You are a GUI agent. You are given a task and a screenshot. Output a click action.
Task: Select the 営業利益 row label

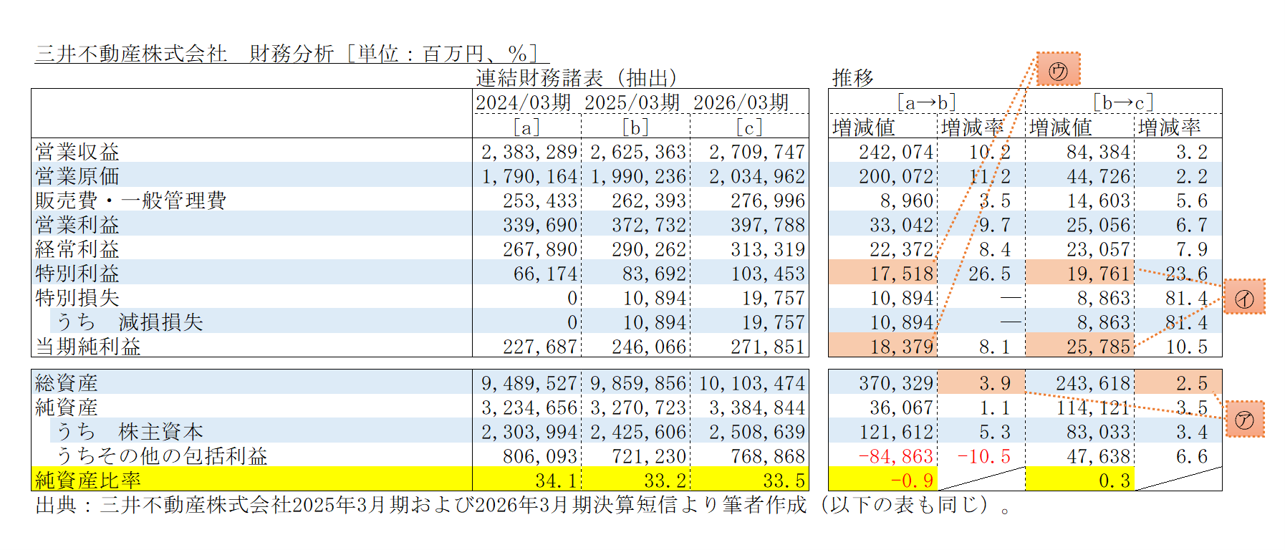[76, 225]
